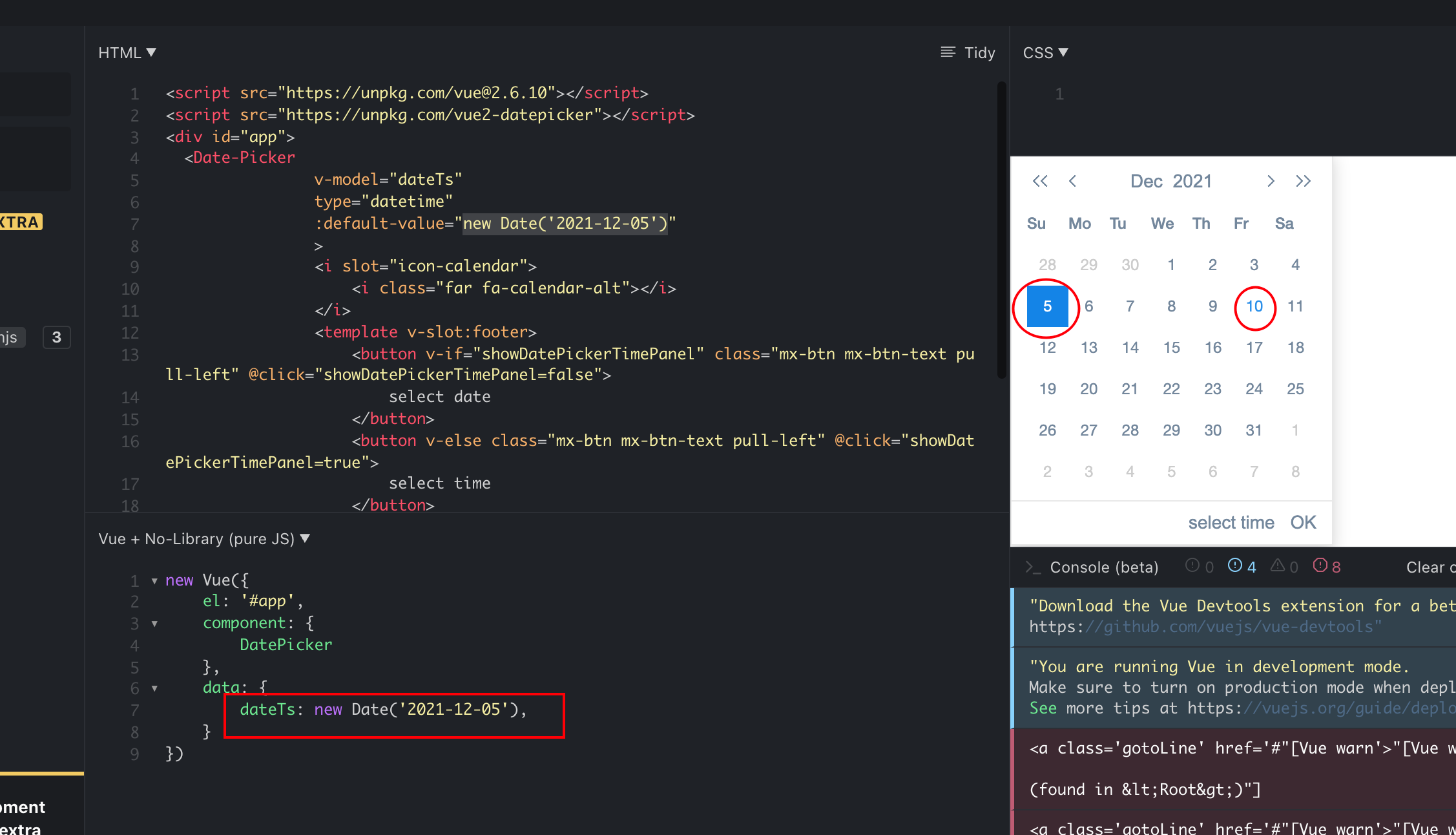Click the yellow XTRA badge in the sidebar
Screen dimensions: 1456x835
(x=21, y=222)
